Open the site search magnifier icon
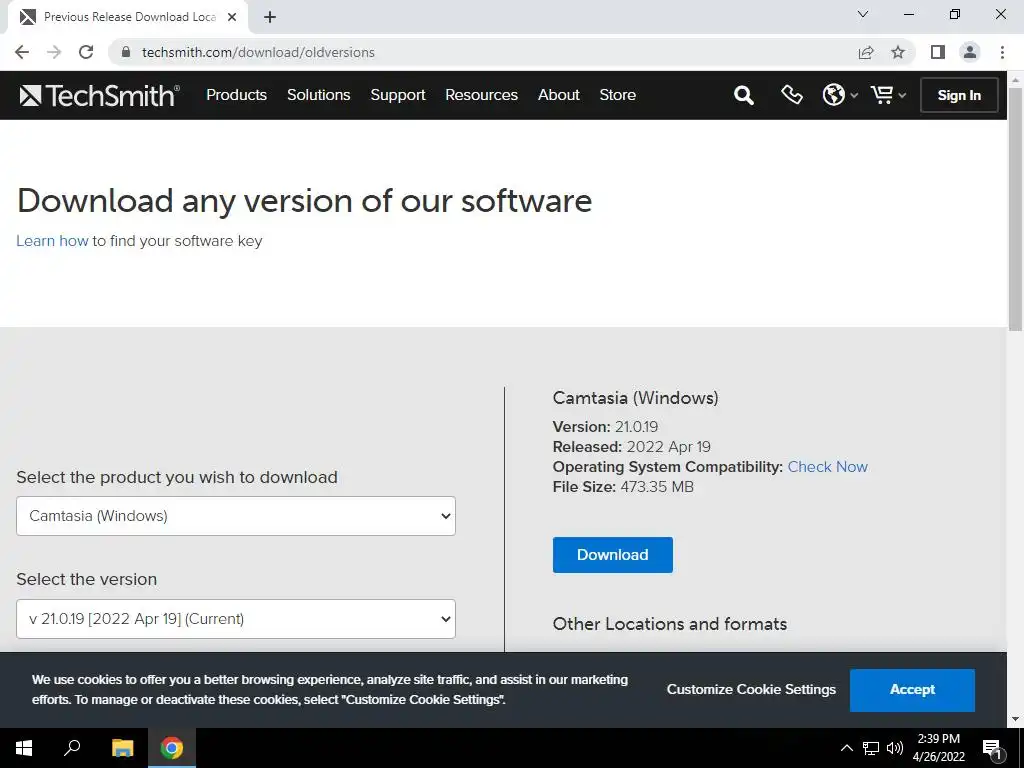 (743, 95)
